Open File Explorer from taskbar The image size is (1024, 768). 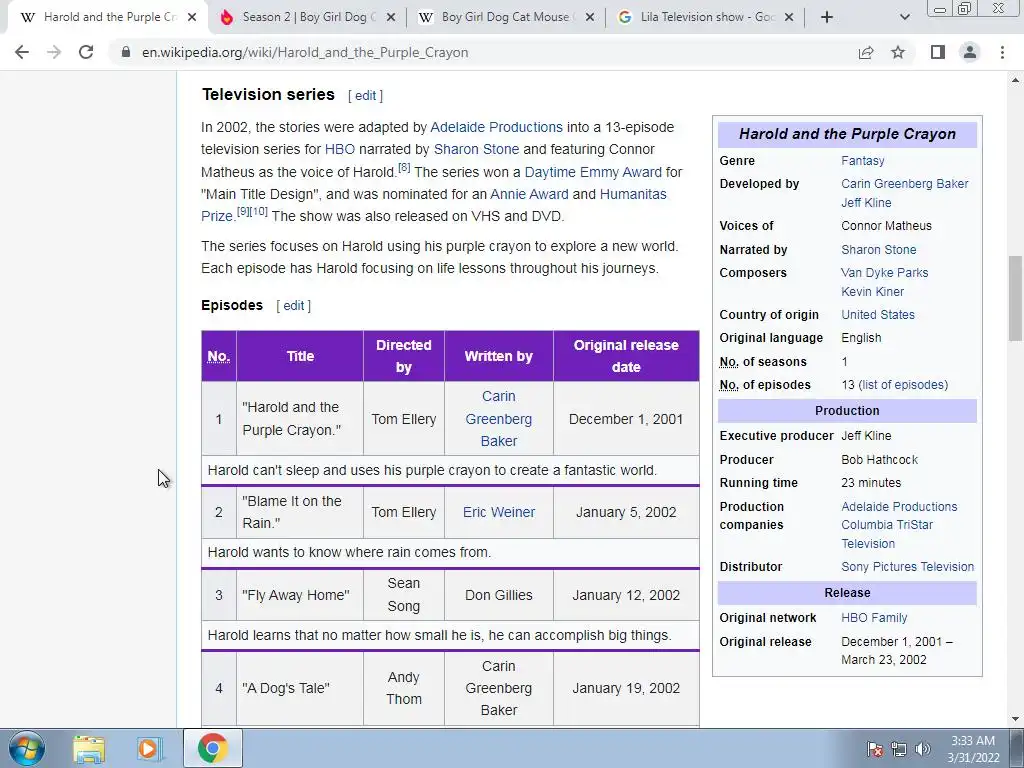89,749
